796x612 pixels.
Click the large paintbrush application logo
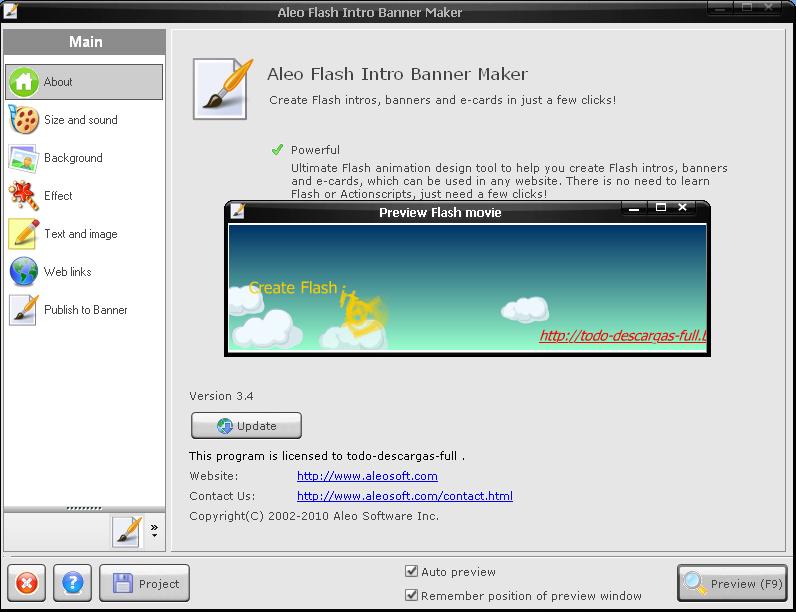click(222, 89)
